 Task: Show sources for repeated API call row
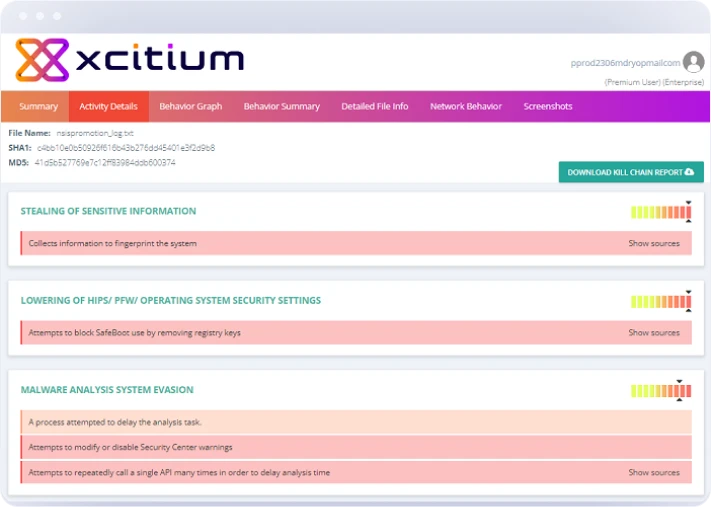click(654, 473)
